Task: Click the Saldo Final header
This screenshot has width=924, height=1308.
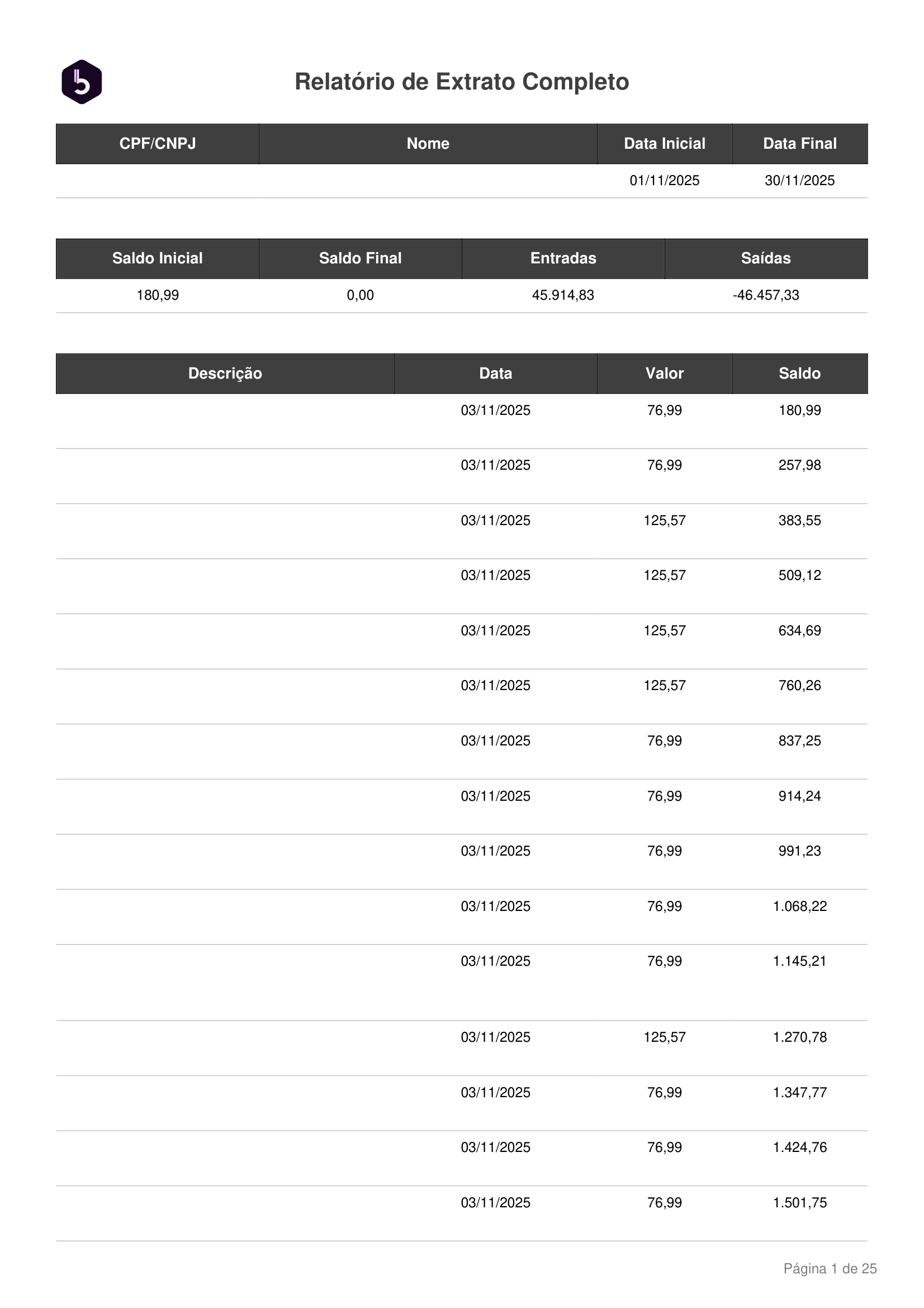Action: tap(361, 259)
